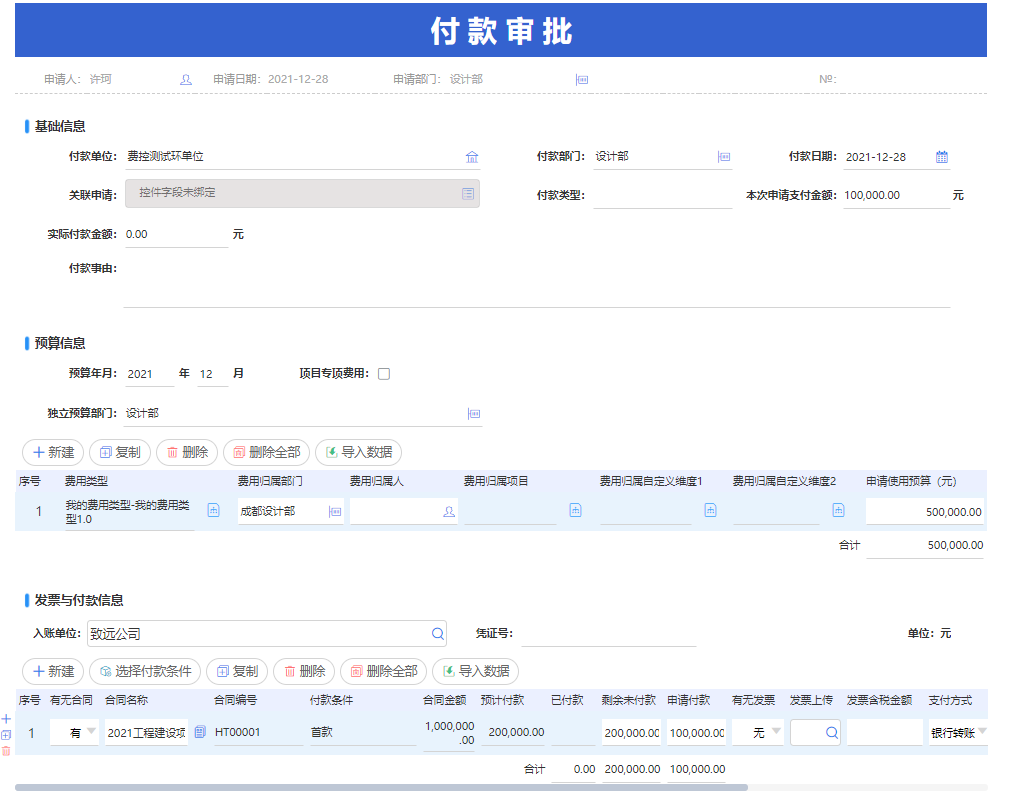Open the contract detail icon beside 2021工程建设项

tap(200, 732)
